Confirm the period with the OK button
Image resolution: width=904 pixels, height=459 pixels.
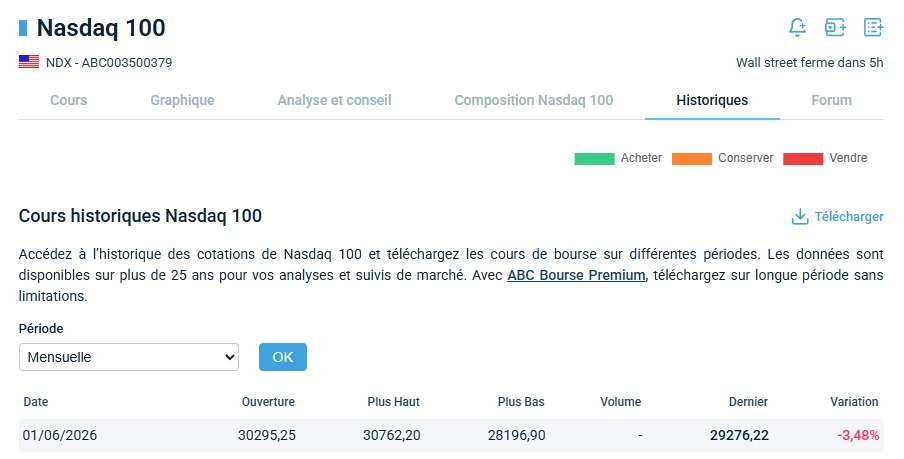[x=282, y=357]
